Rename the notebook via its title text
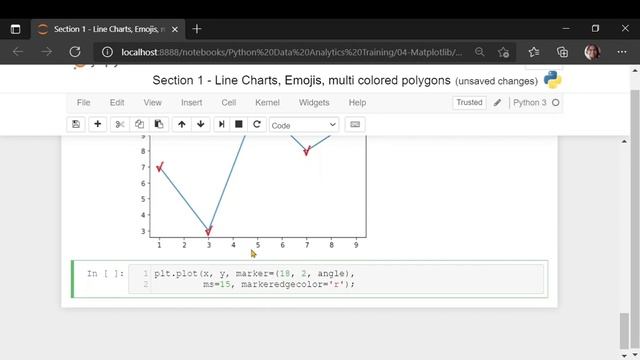Image resolution: width=640 pixels, height=360 pixels. pos(301,80)
